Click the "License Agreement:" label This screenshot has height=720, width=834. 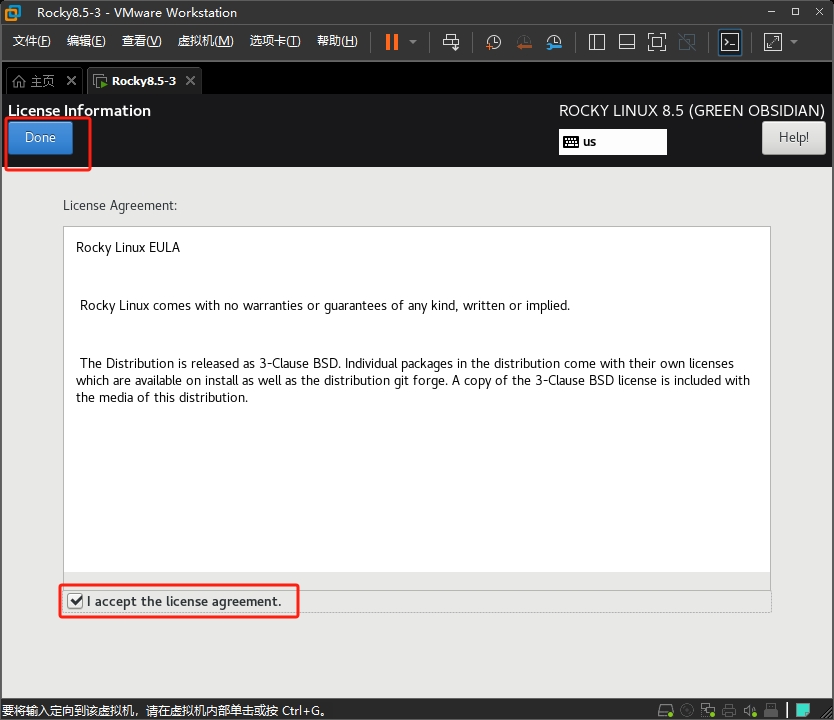click(x=120, y=206)
